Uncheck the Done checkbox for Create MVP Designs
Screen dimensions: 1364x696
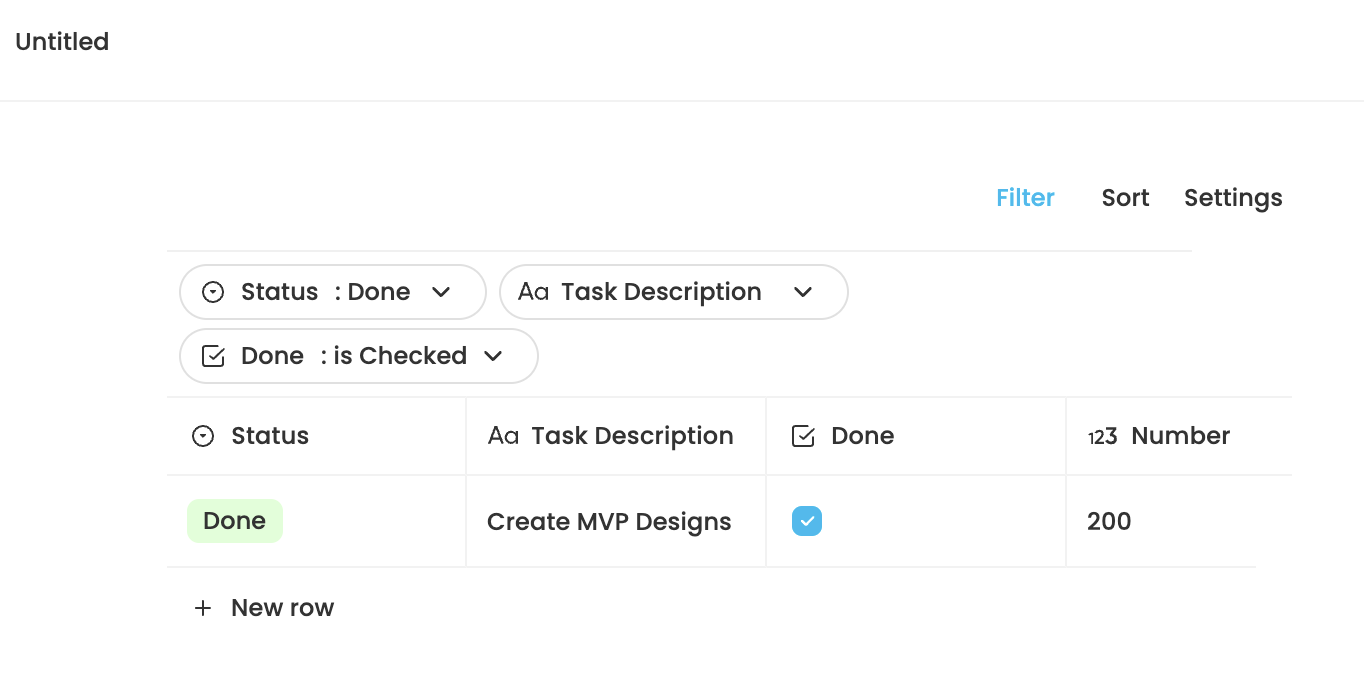806,521
